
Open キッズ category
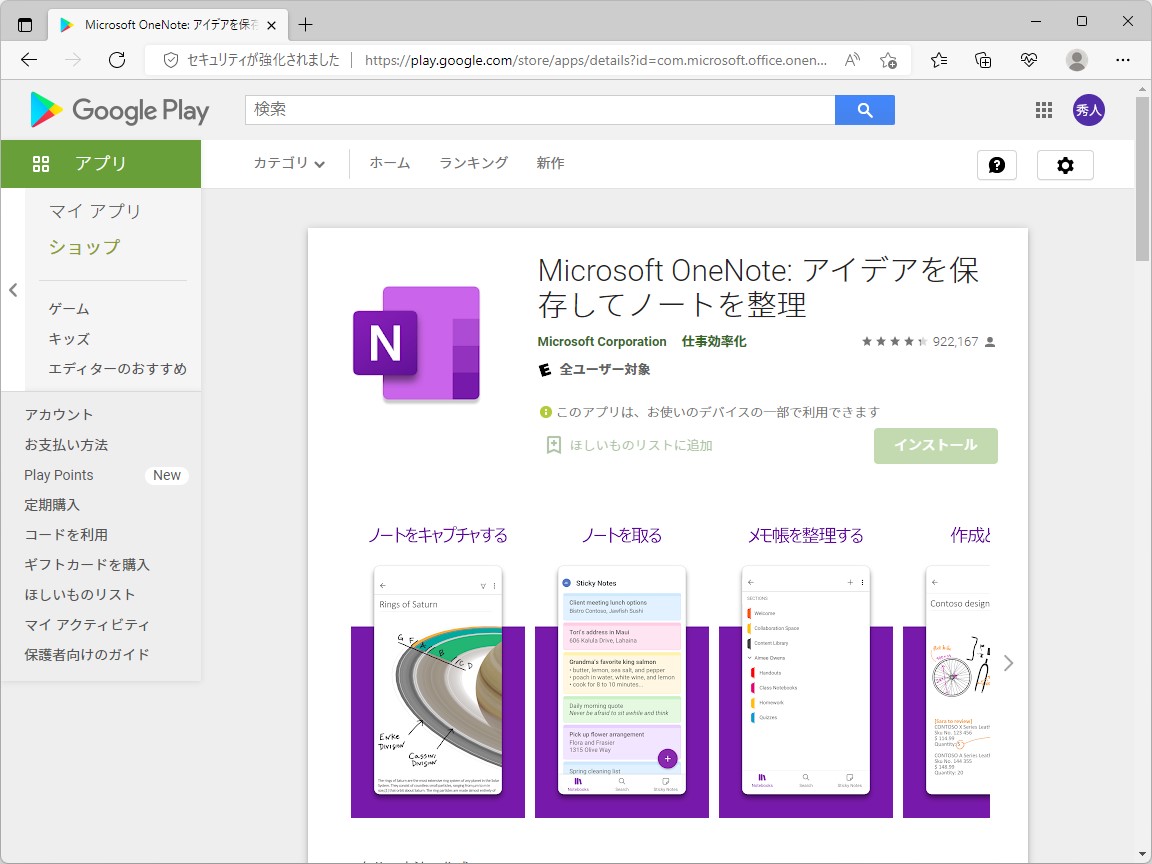(x=69, y=339)
